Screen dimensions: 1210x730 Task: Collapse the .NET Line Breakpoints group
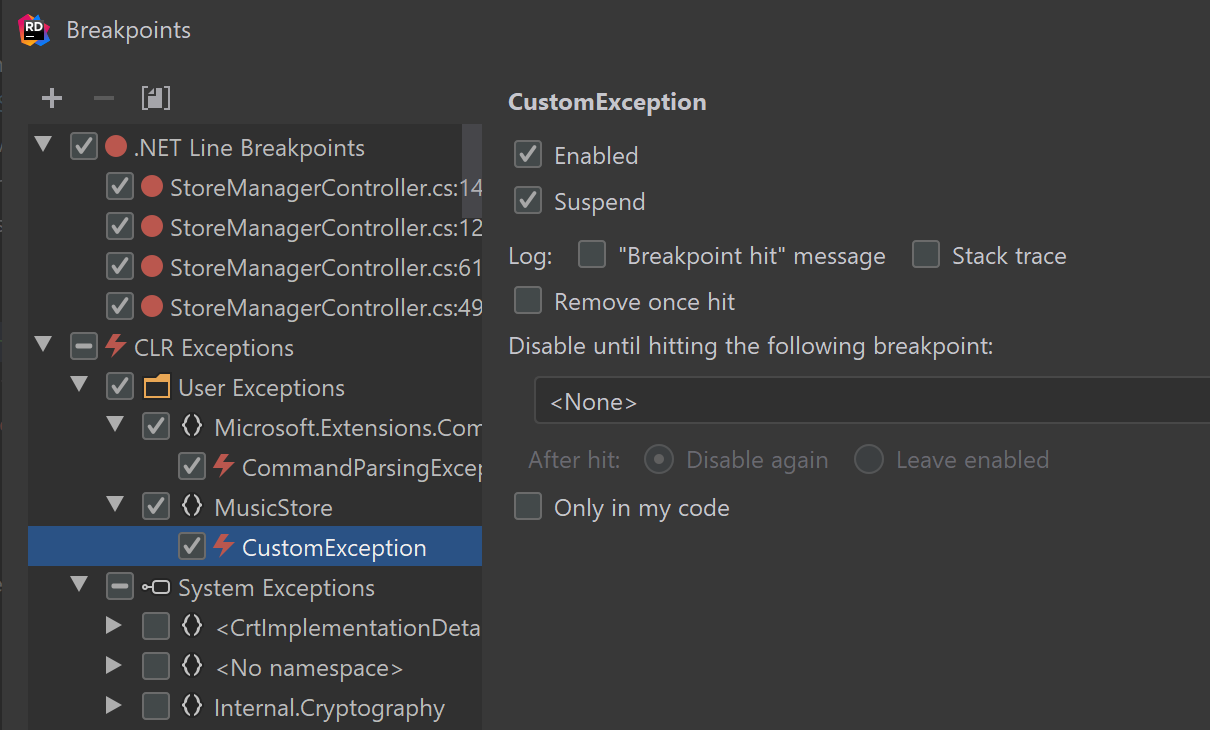point(43,146)
